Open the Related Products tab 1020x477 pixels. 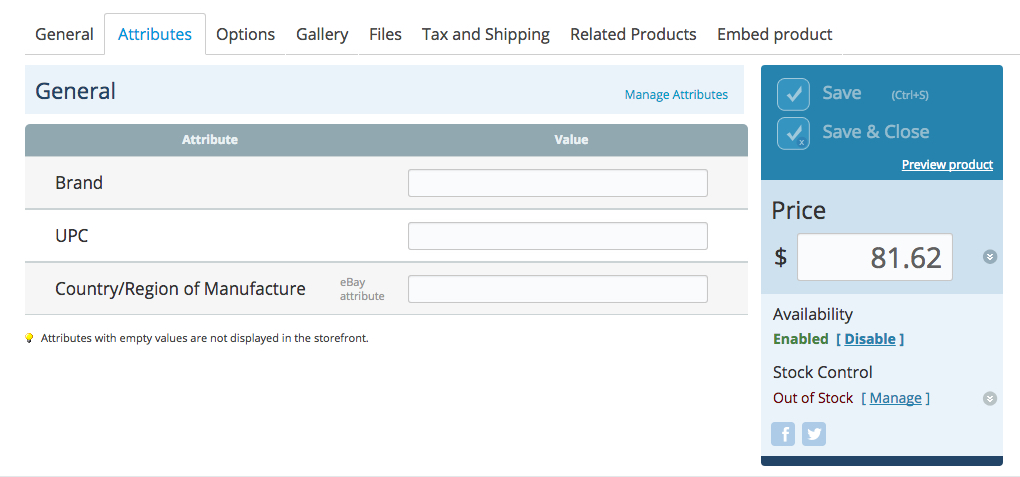(633, 34)
